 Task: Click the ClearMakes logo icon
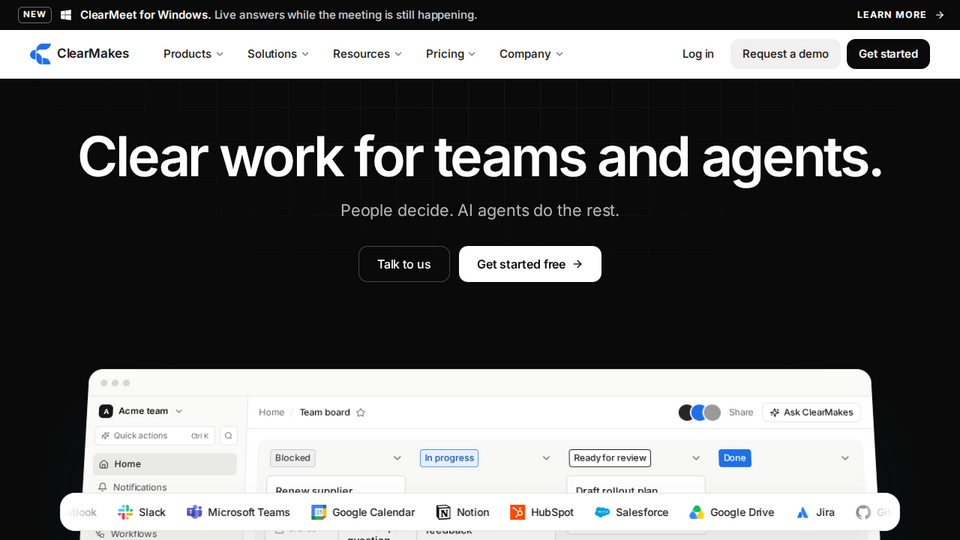point(40,54)
